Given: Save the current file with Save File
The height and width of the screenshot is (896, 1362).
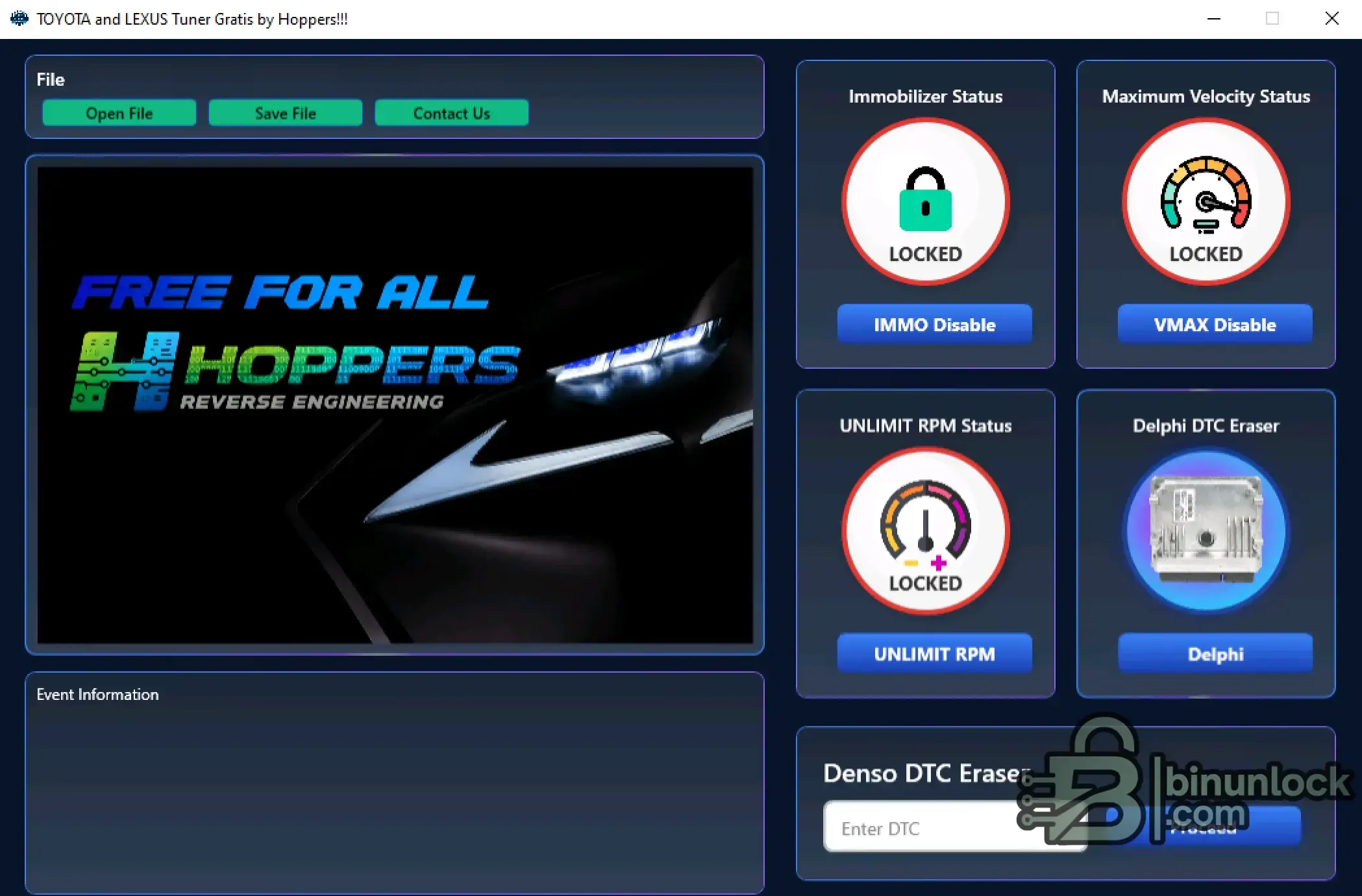Looking at the screenshot, I should click(286, 113).
